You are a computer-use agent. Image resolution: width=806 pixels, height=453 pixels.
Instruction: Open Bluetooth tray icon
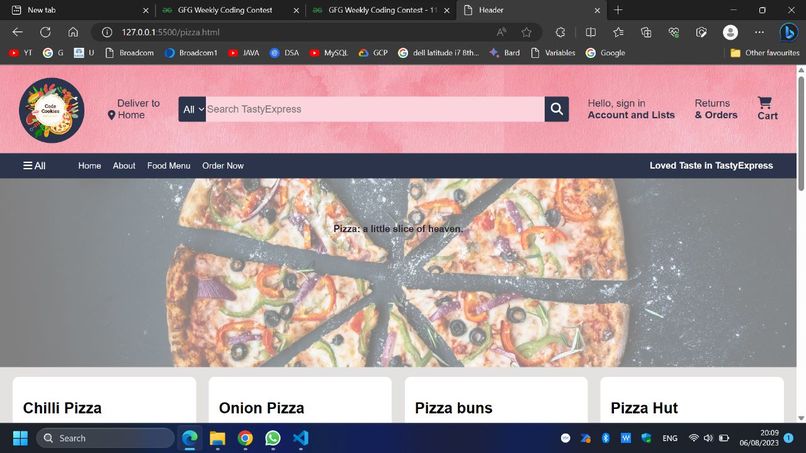(606, 438)
